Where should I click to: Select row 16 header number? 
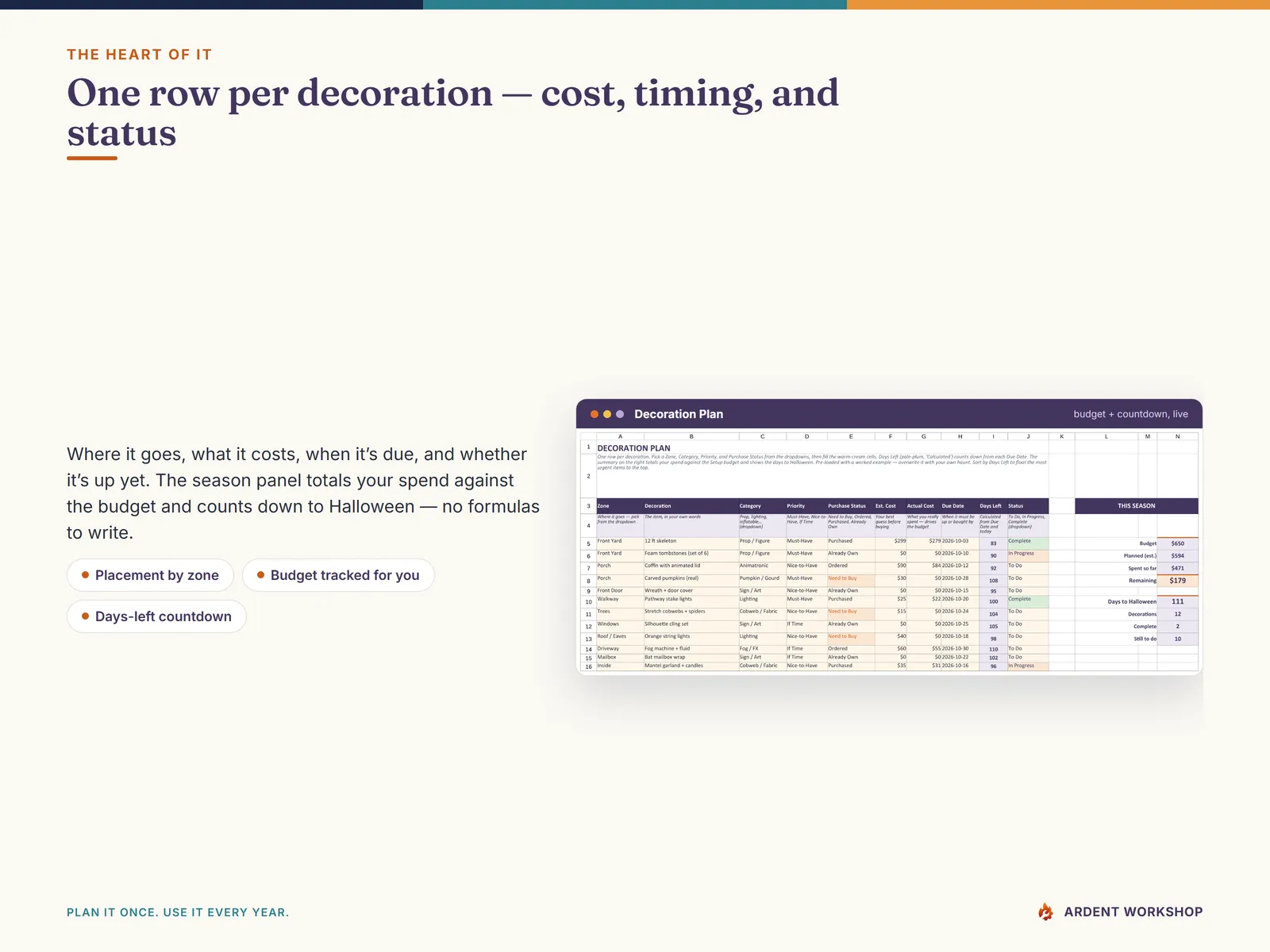pos(588,666)
